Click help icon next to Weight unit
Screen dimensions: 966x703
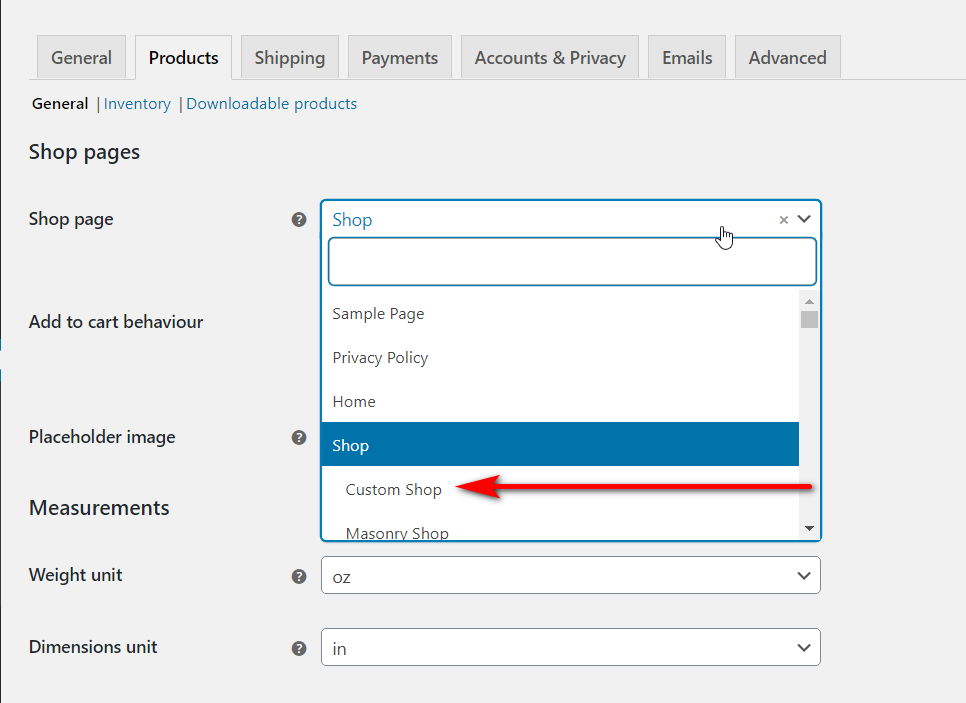[x=299, y=577]
